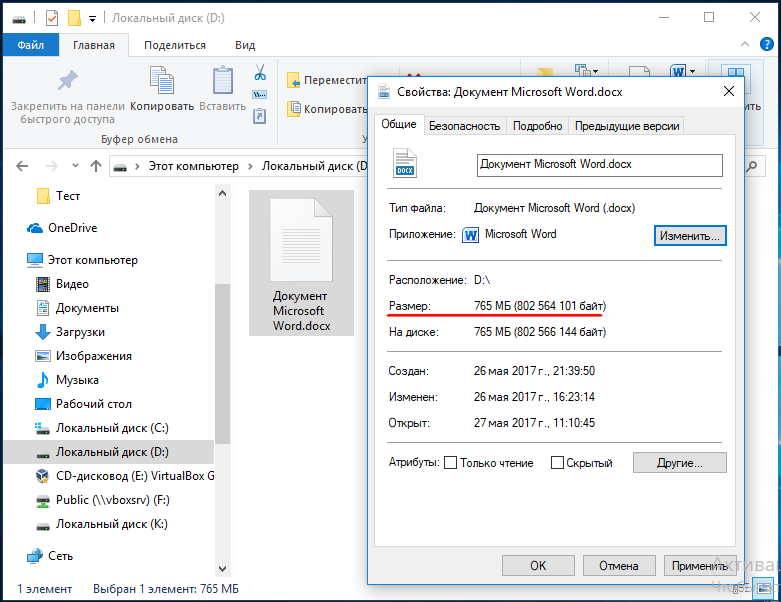Click the navigation pane scrollbar thumb
This screenshot has height=602, width=781.
point(223,363)
